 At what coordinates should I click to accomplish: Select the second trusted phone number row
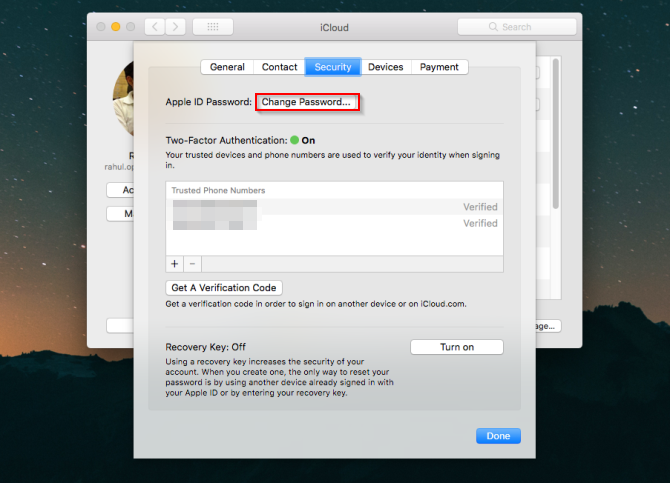click(x=334, y=223)
